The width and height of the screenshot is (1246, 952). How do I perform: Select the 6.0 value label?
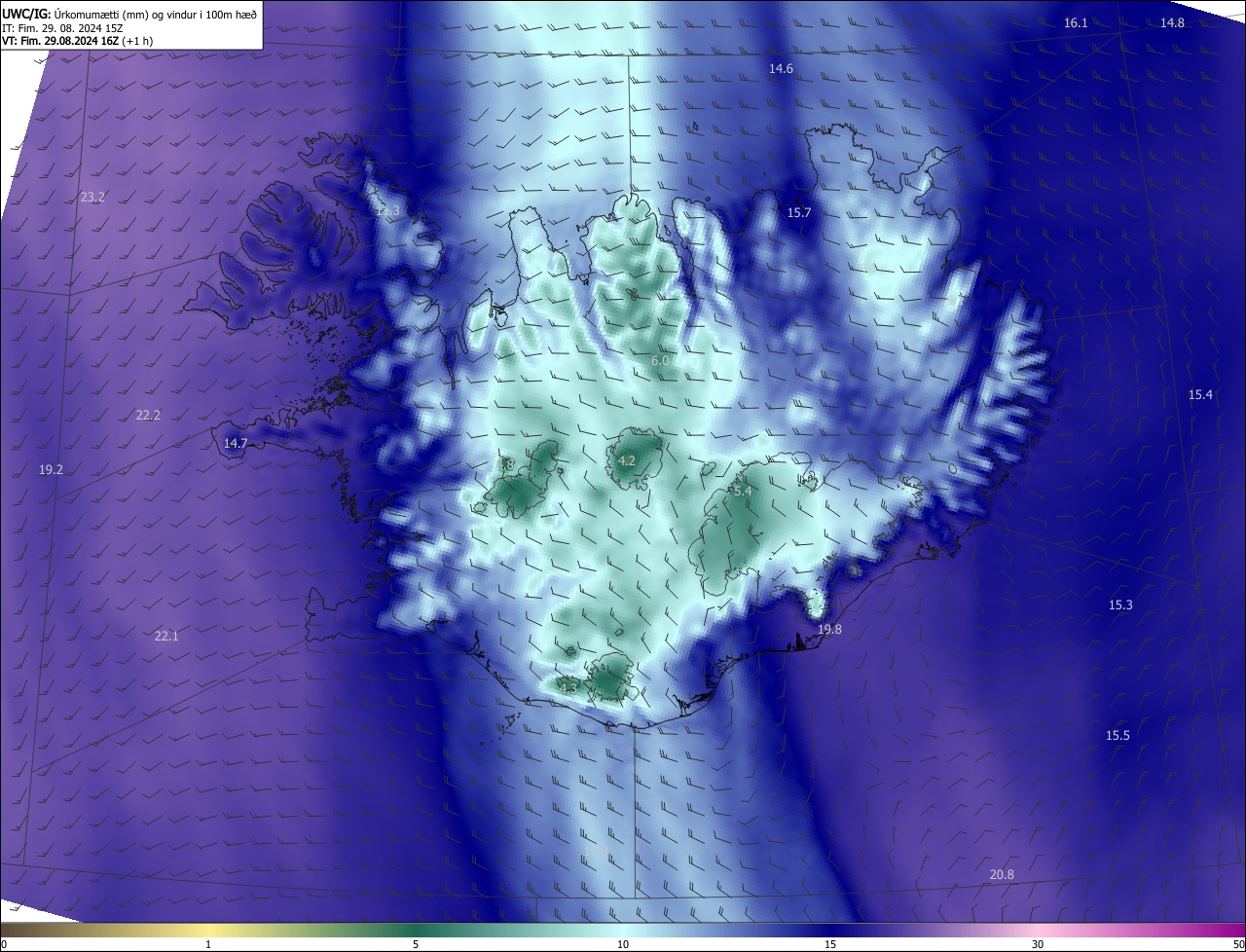660,360
